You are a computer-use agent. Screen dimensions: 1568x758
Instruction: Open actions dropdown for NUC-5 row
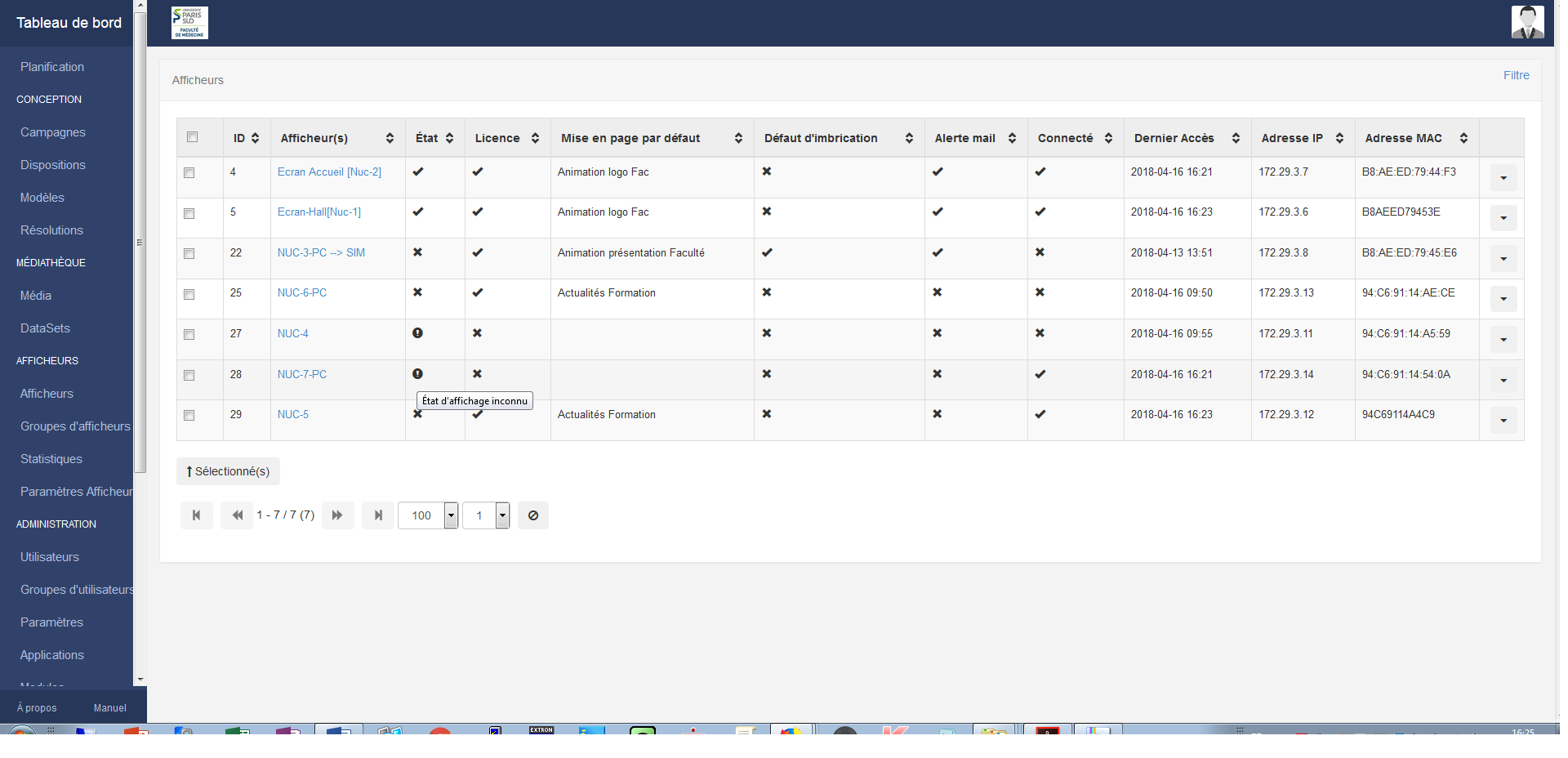(x=1503, y=421)
